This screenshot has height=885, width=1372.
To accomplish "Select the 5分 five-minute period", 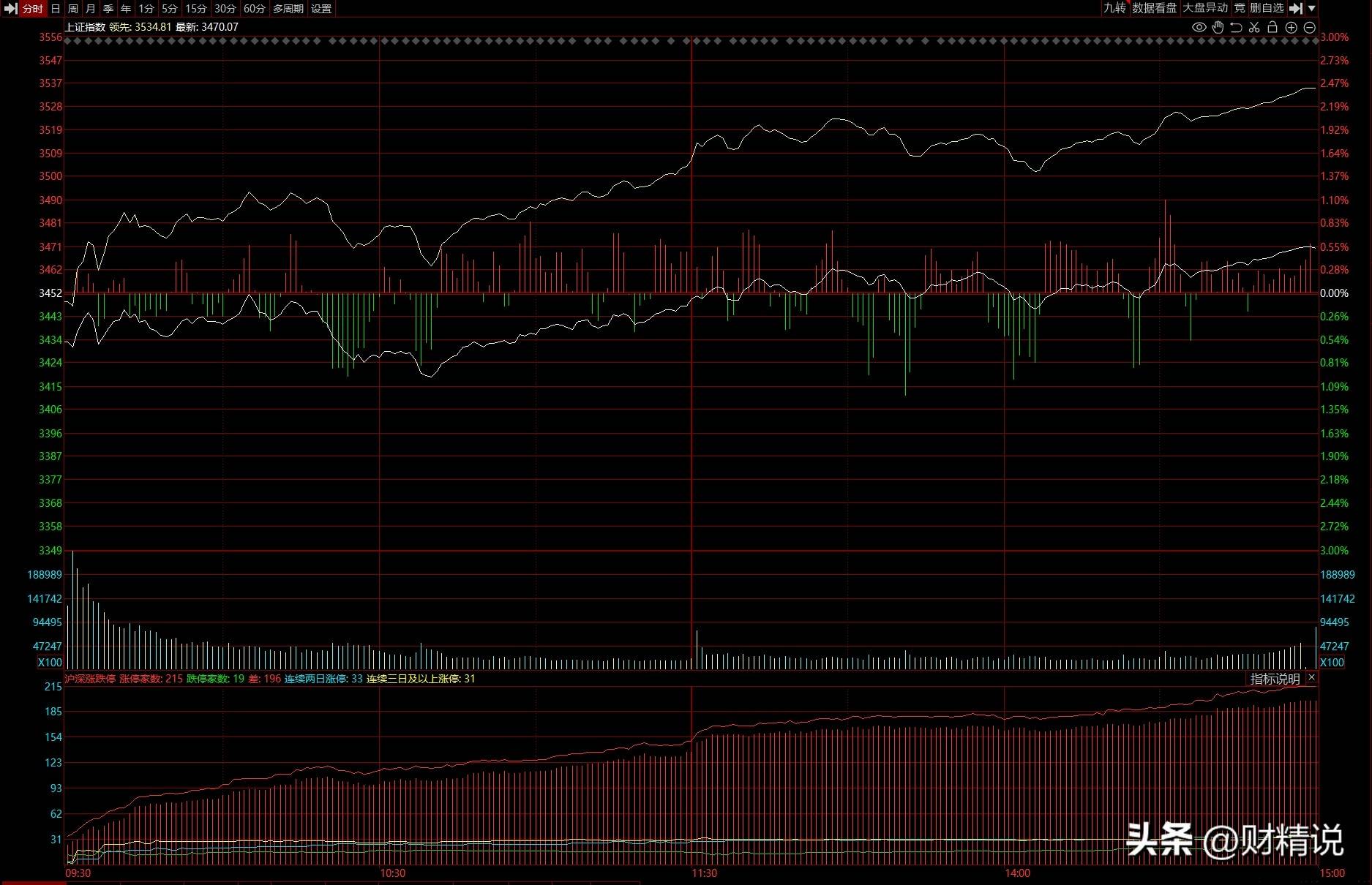I will 170,9.
